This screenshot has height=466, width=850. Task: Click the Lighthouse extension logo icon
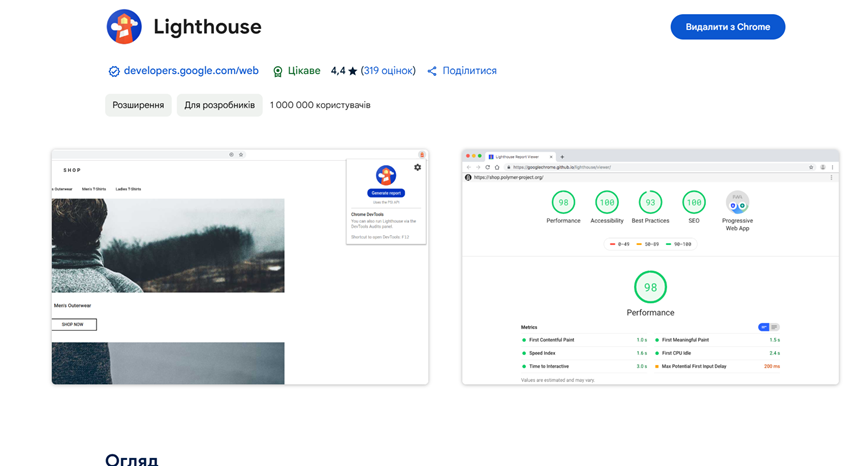[124, 27]
